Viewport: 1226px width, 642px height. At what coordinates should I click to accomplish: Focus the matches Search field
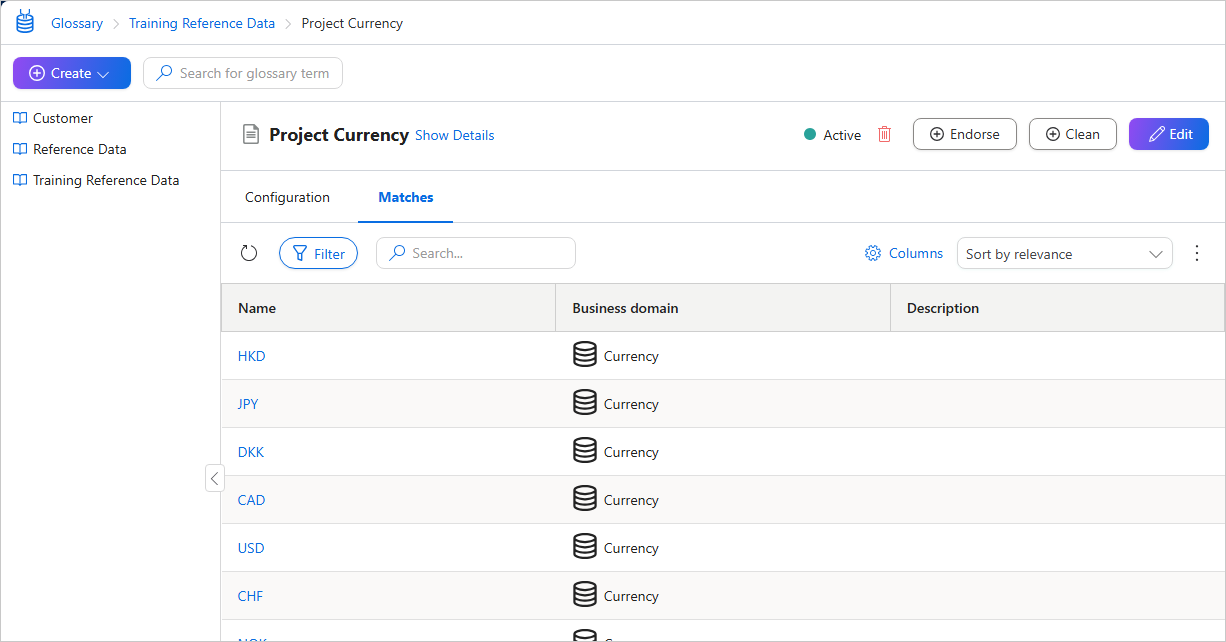coord(476,253)
